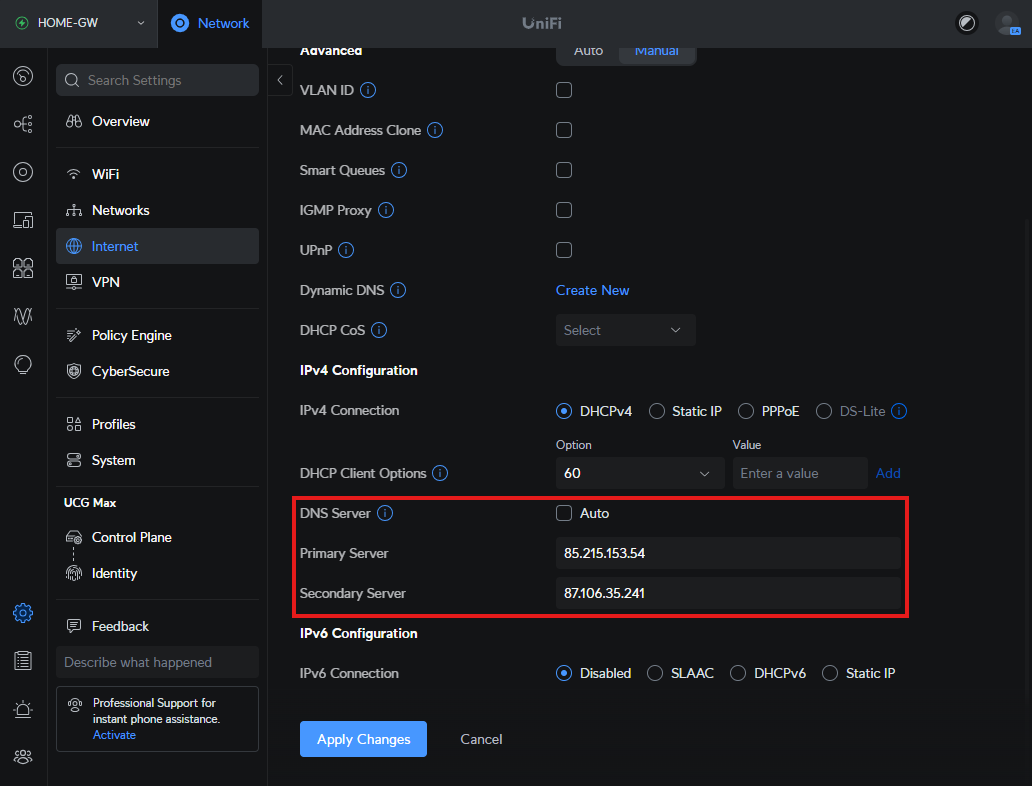Click the MAC Address Clone info icon
Image resolution: width=1032 pixels, height=786 pixels.
pyautogui.click(x=435, y=130)
